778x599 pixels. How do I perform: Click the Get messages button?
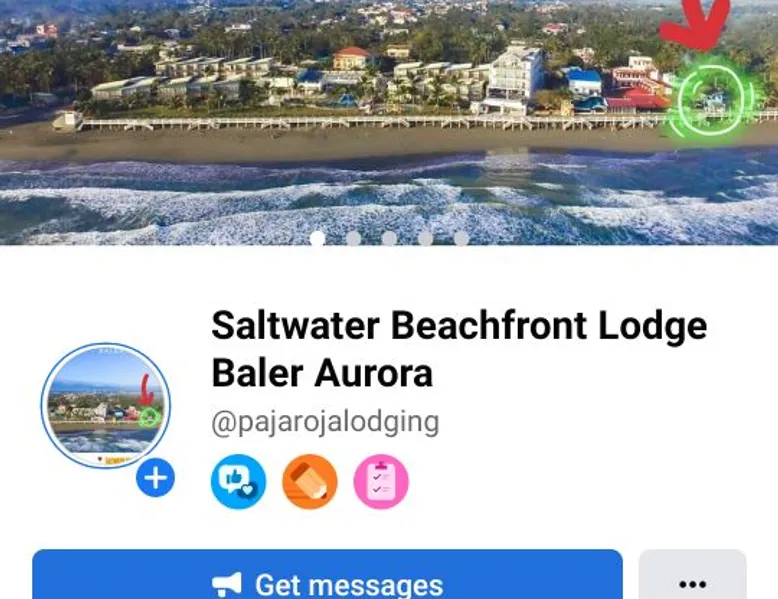tap(327, 576)
